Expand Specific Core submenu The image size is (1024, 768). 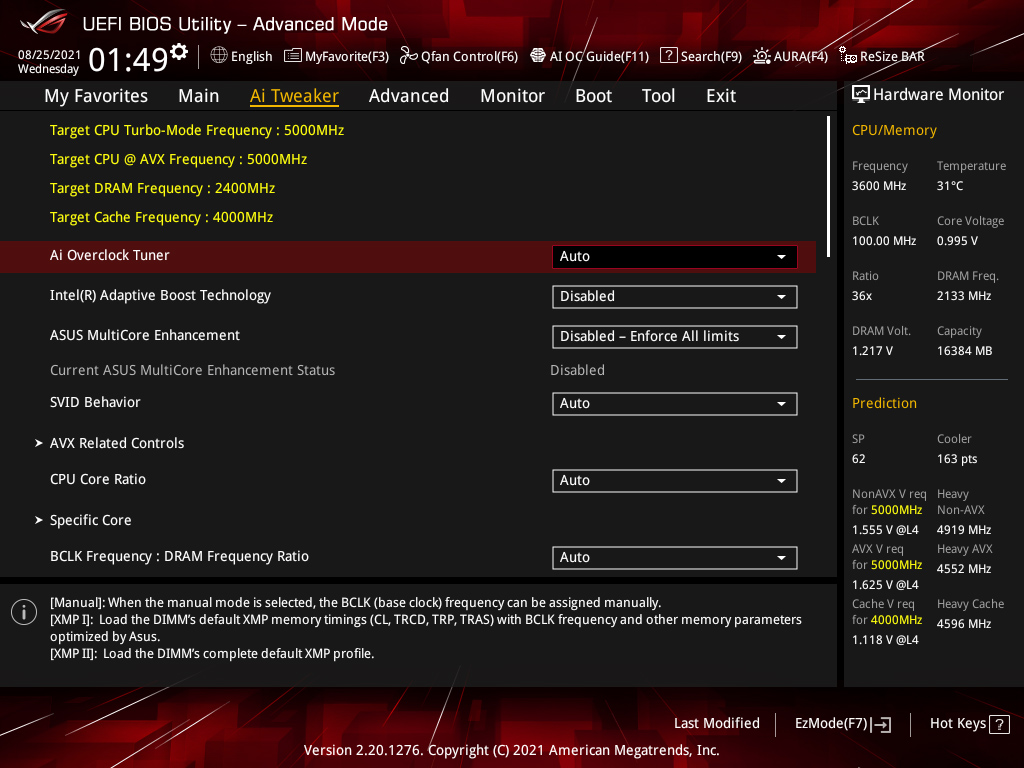90,520
